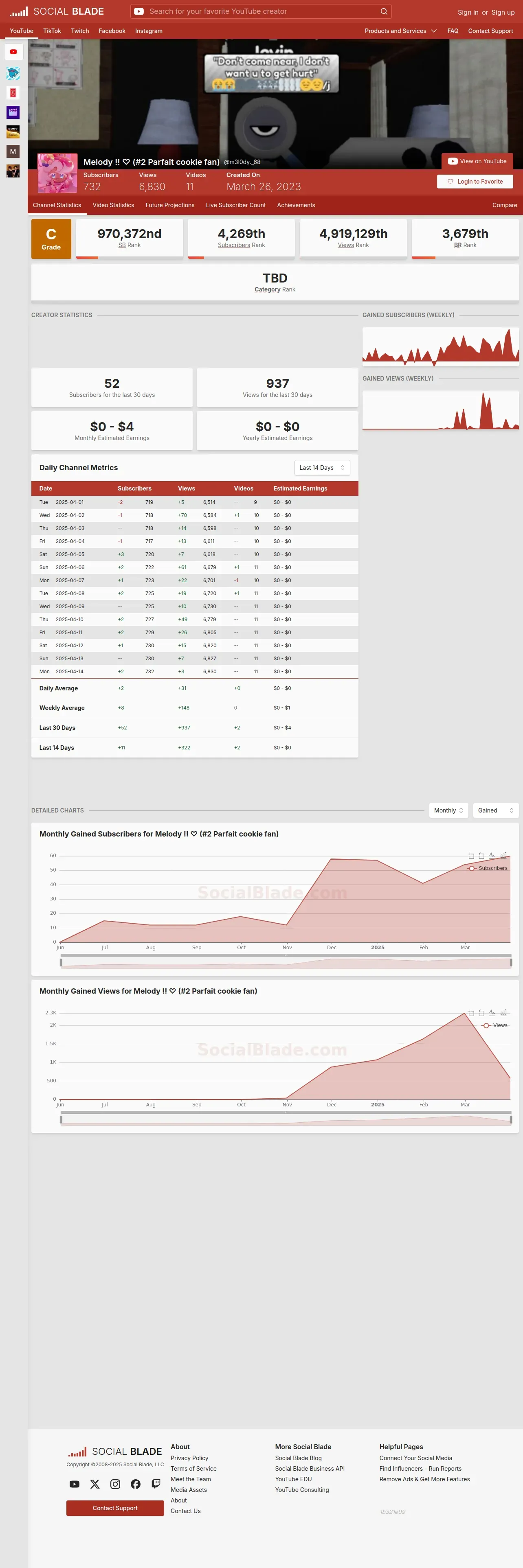Open the Last 14 Days dropdown
This screenshot has width=523, height=1568.
coord(322,467)
